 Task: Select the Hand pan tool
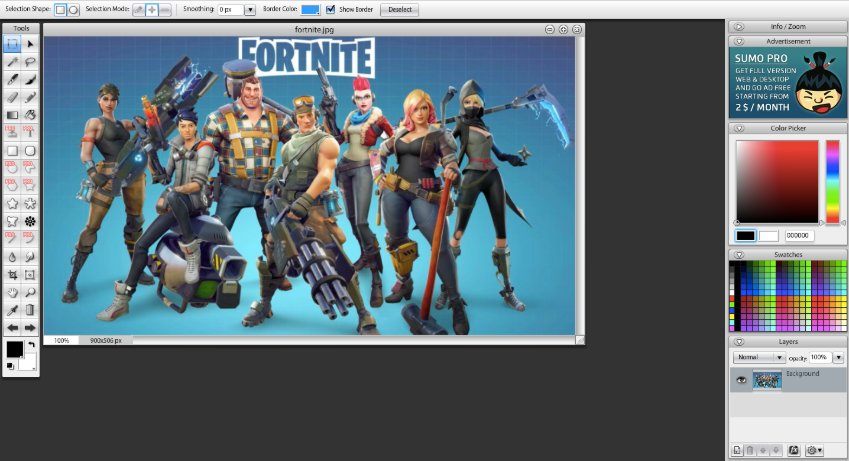(x=12, y=292)
